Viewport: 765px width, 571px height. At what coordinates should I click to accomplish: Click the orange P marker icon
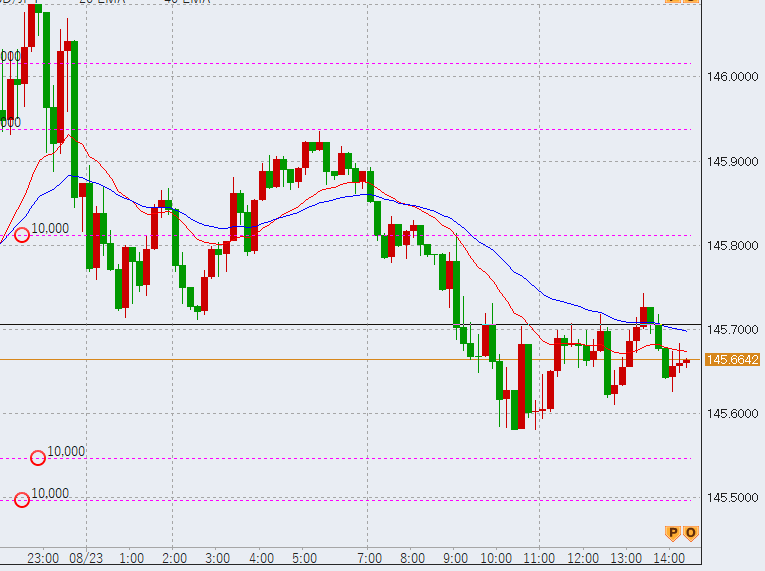pyautogui.click(x=673, y=533)
